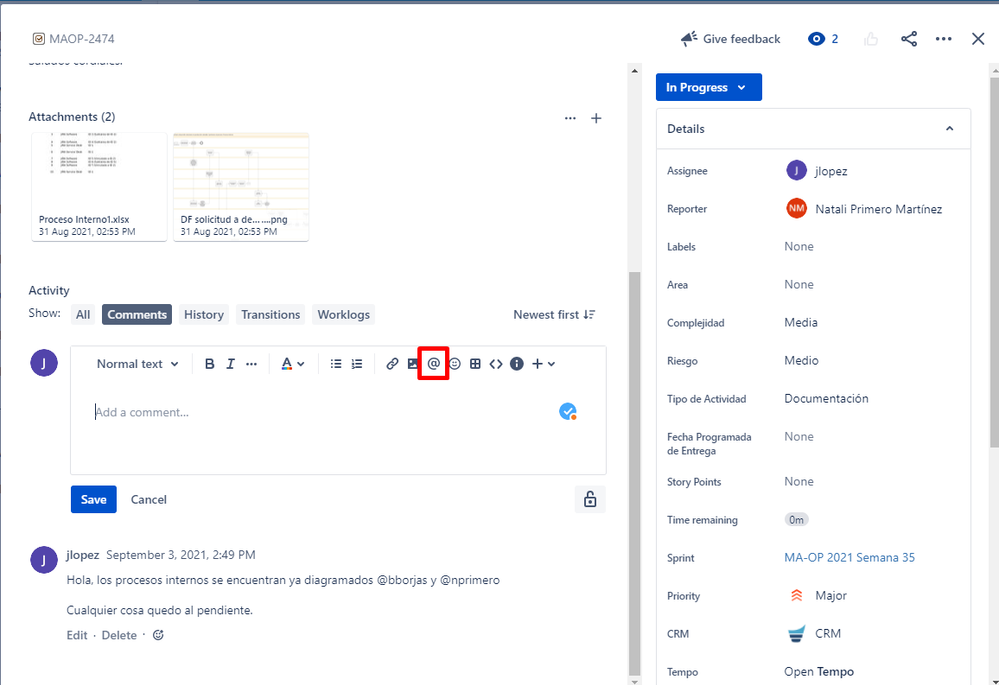999x685 pixels.
Task: Toggle bold formatting for the comment
Action: point(209,363)
